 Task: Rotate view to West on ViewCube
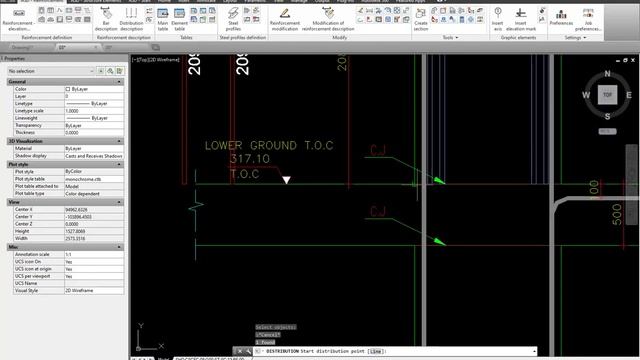[x=586, y=95]
